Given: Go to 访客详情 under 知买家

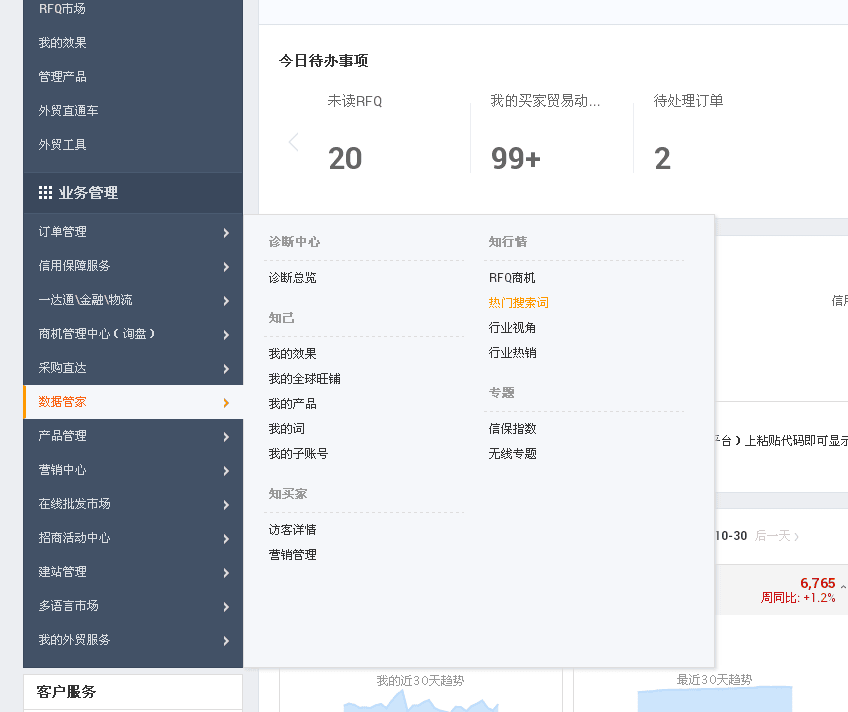Looking at the screenshot, I should tap(292, 530).
